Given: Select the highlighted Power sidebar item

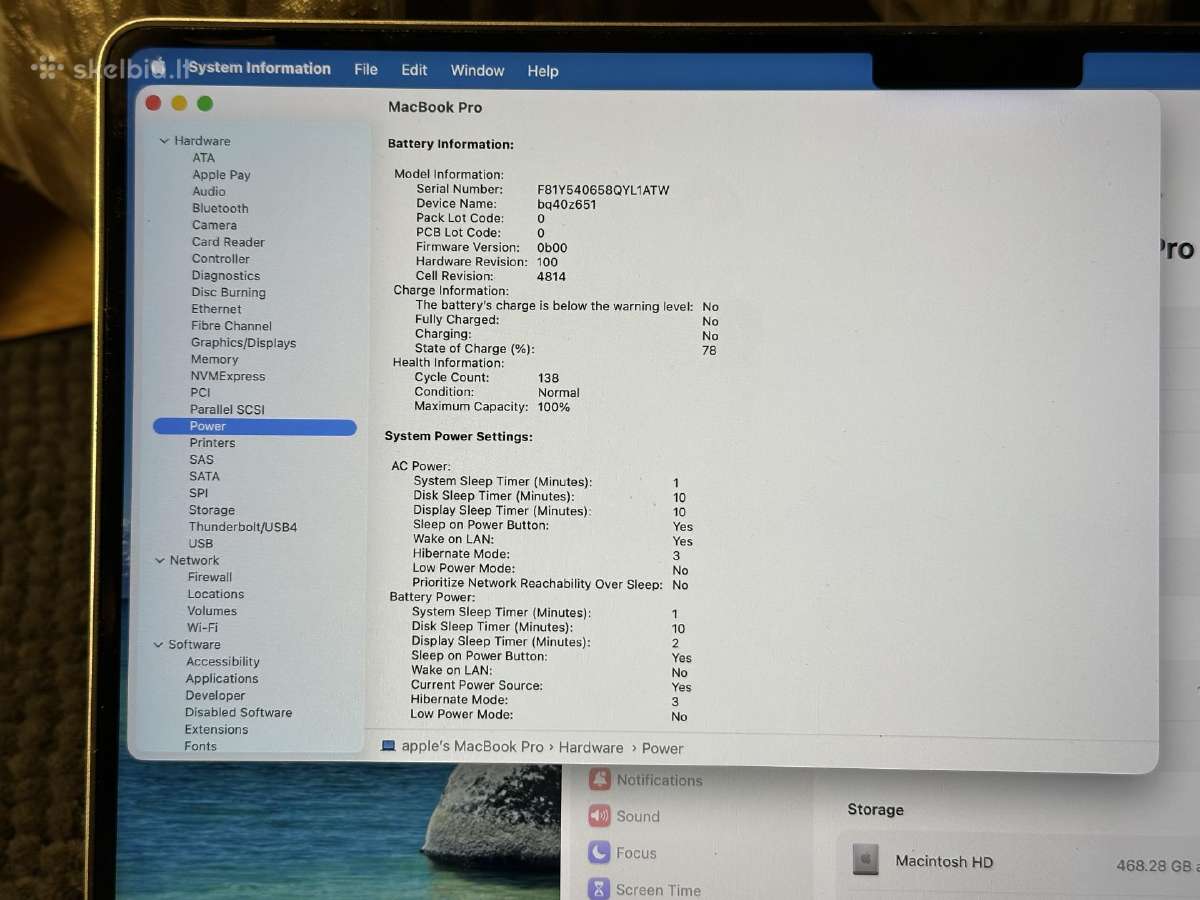Looking at the screenshot, I should (x=254, y=427).
